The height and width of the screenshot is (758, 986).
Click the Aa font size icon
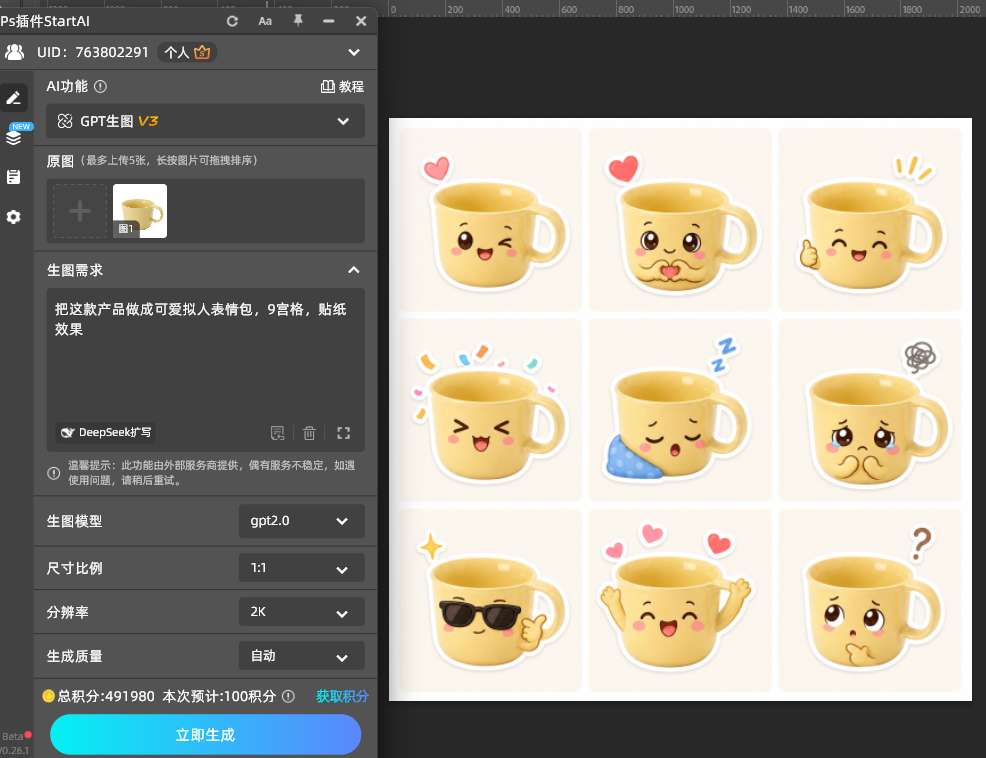pyautogui.click(x=265, y=21)
